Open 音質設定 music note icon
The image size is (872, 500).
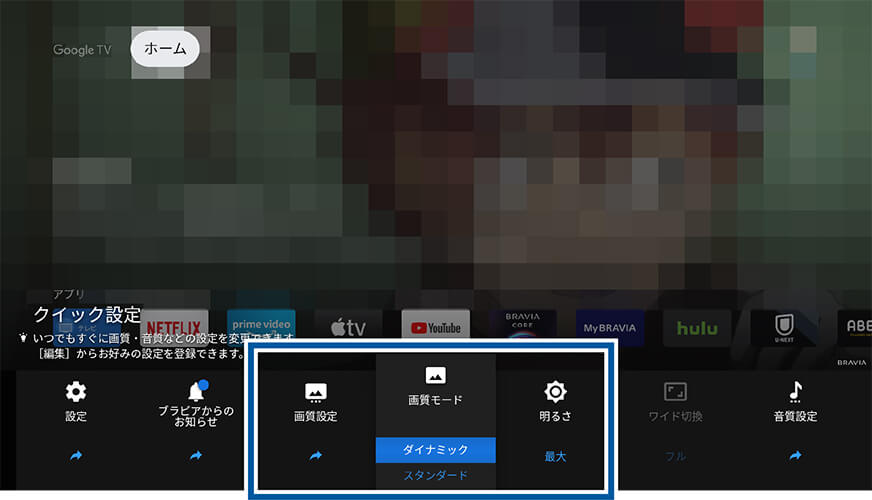[795, 392]
